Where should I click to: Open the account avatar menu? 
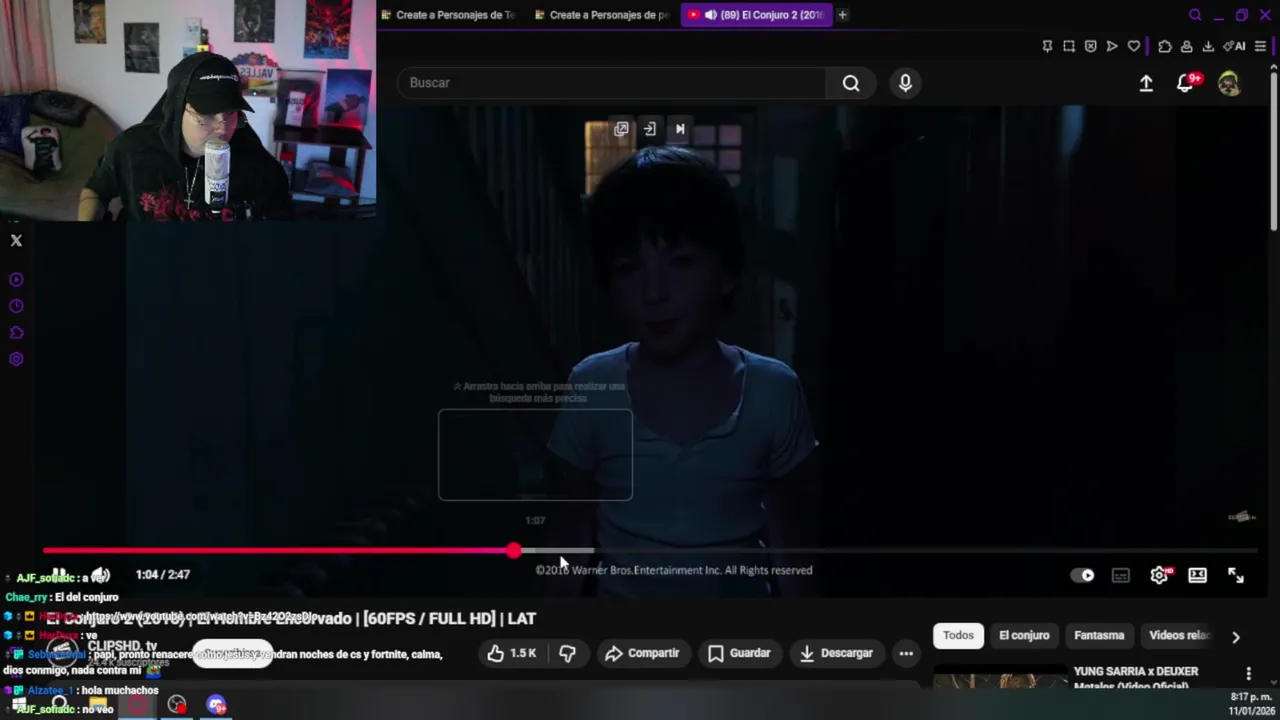pyautogui.click(x=1229, y=84)
